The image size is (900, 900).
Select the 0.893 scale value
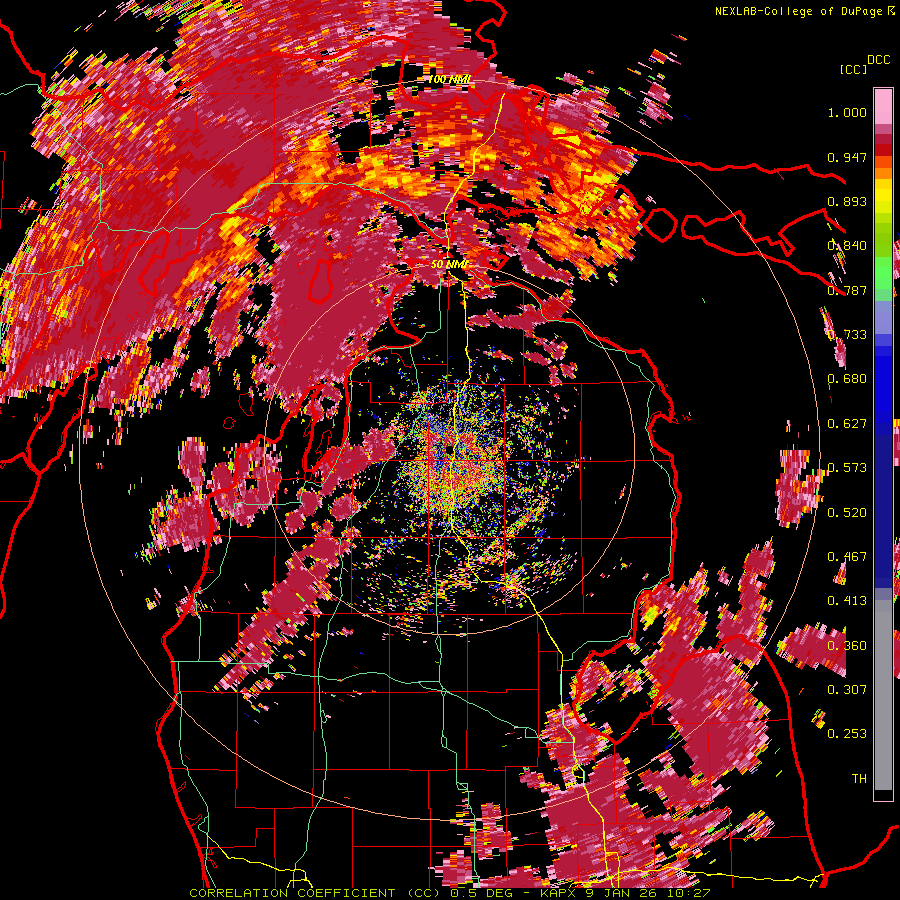(x=847, y=201)
